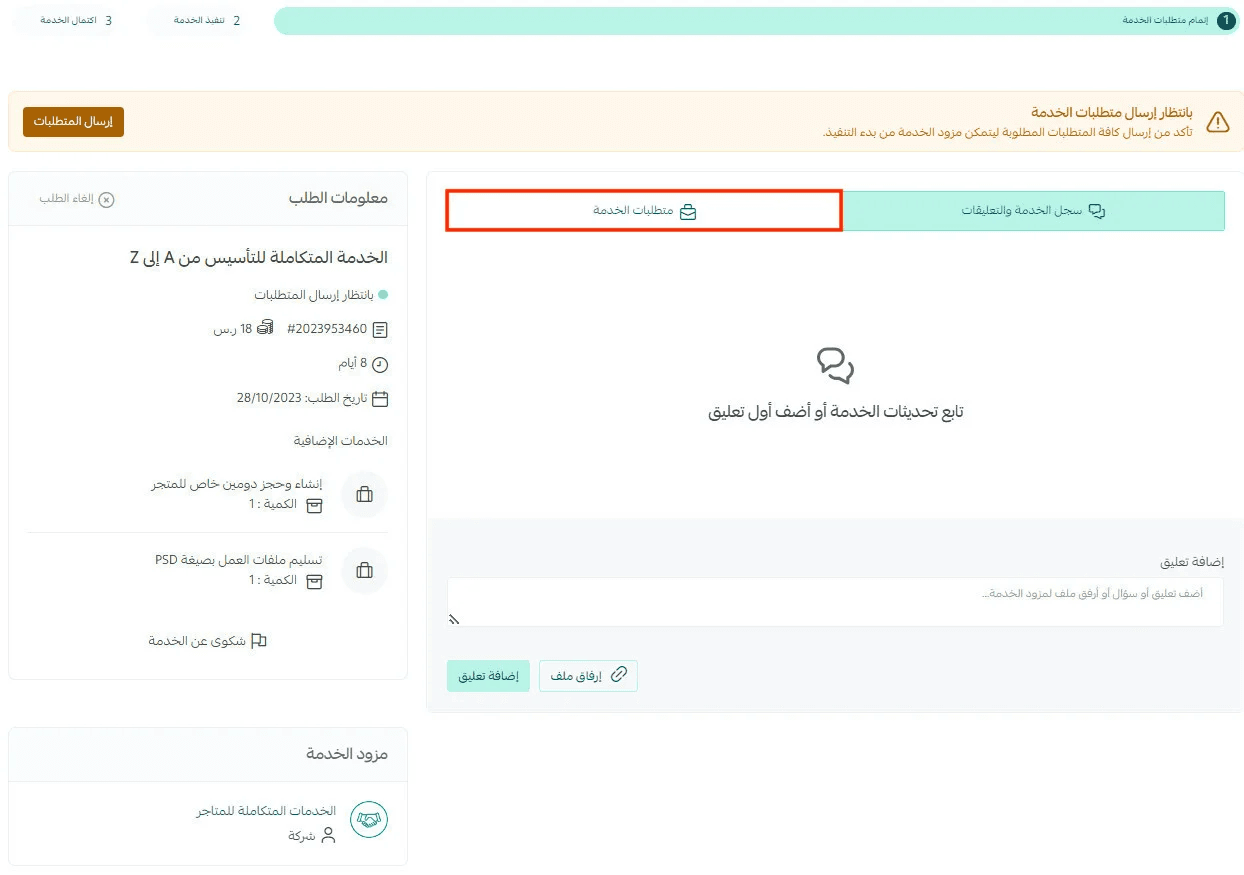
Task: Click the warning triangle alert icon
Action: pyautogui.click(x=1217, y=122)
